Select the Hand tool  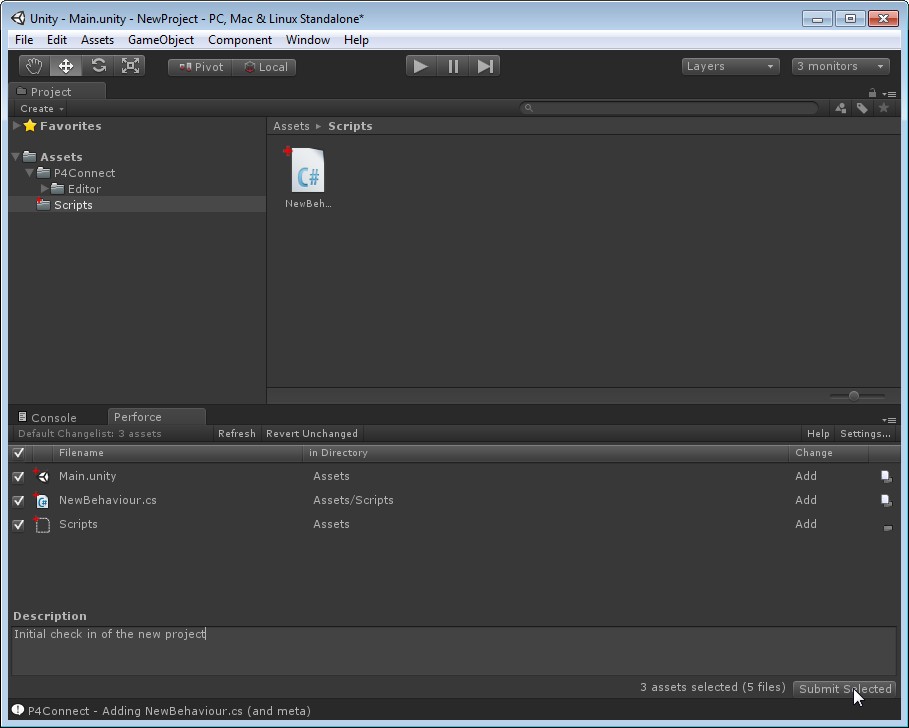(34, 66)
